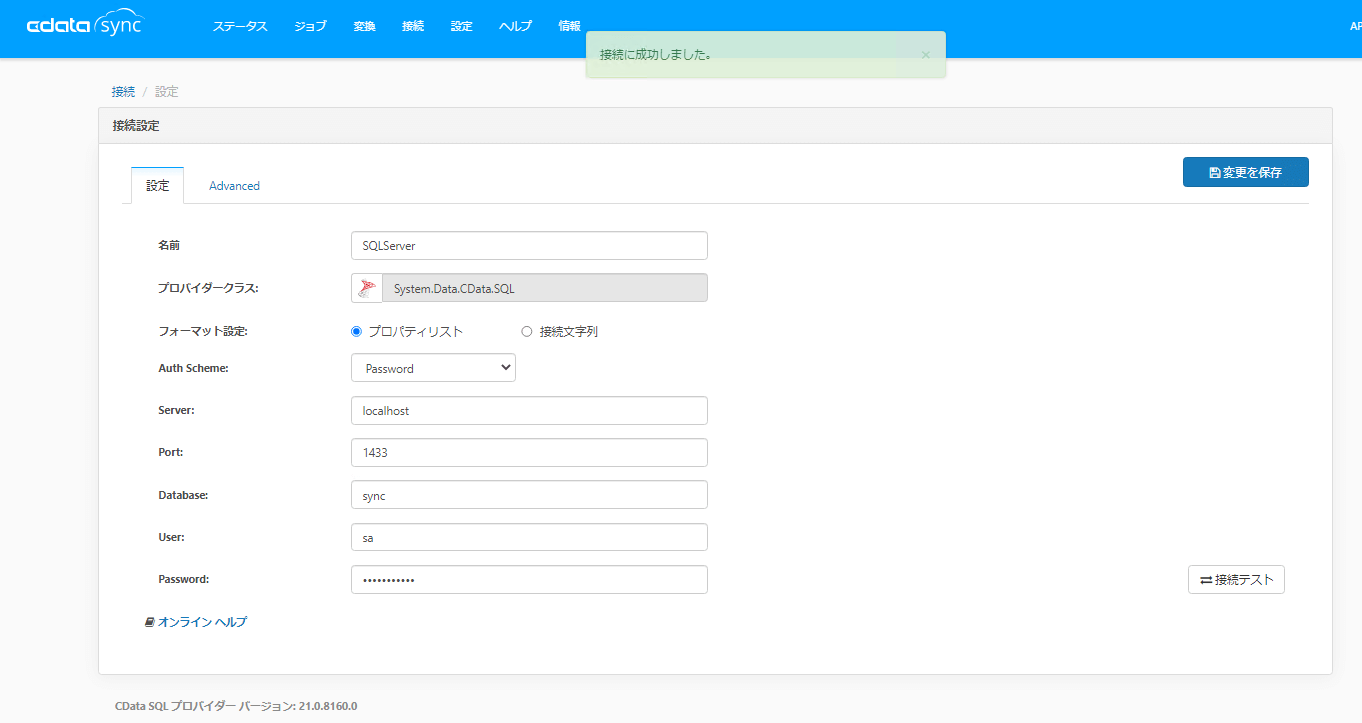Open the ヘルプ menu
Screen dimensions: 1362x723
click(x=515, y=27)
